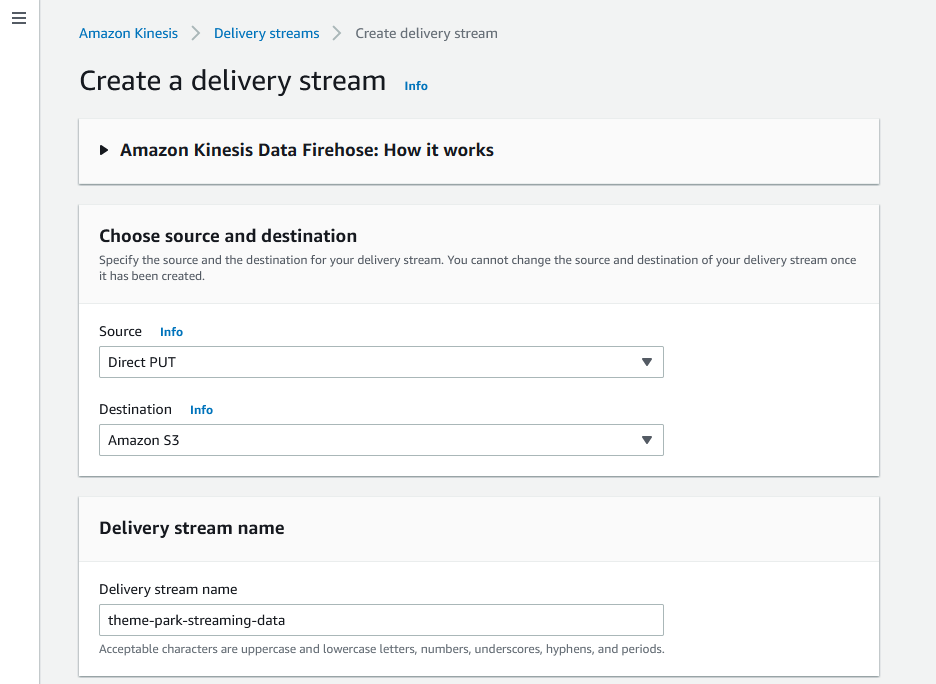Open Info link next to Destination
The image size is (936, 684).
(x=201, y=410)
